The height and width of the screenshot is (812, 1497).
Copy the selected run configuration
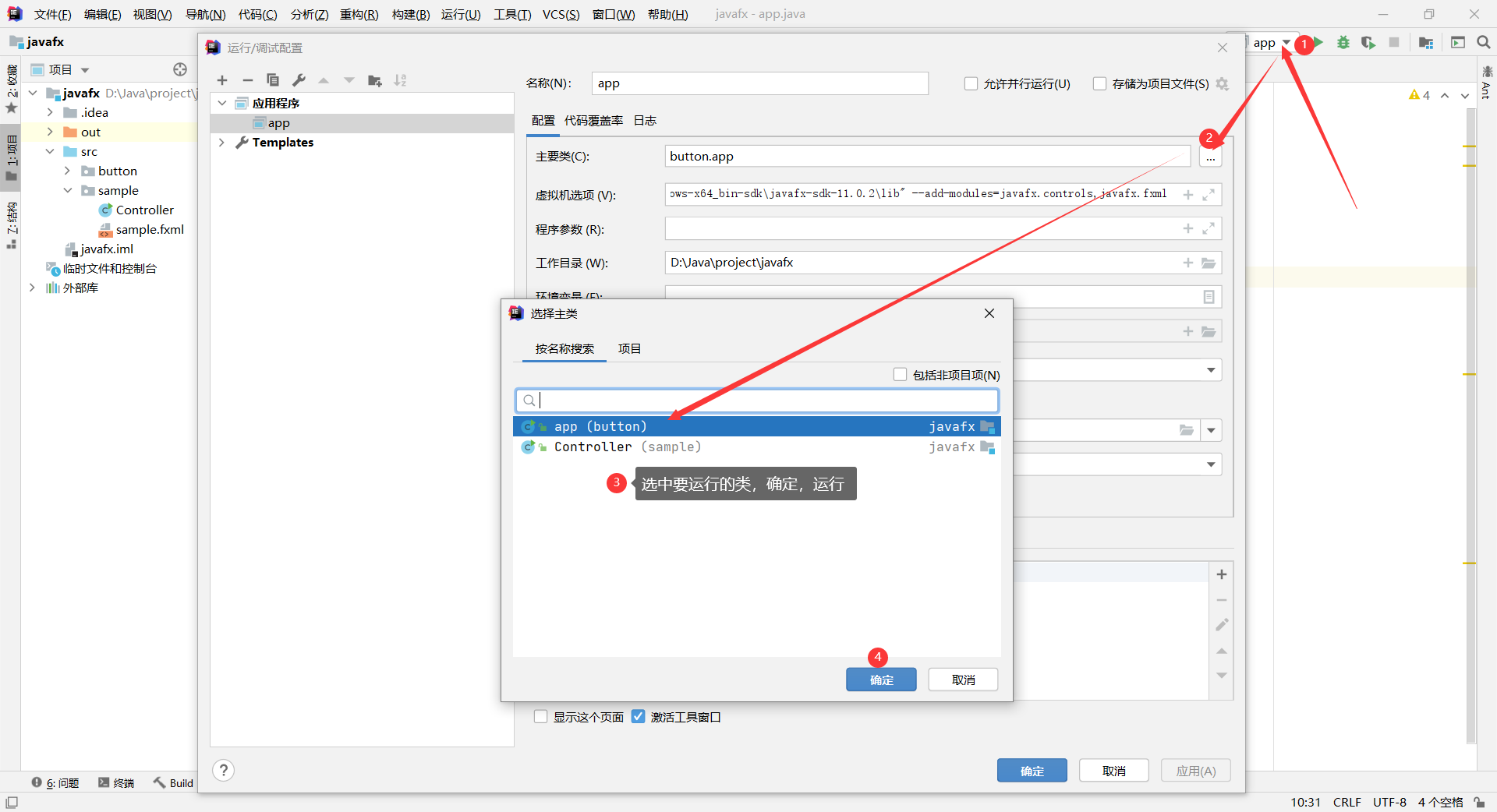[x=273, y=80]
